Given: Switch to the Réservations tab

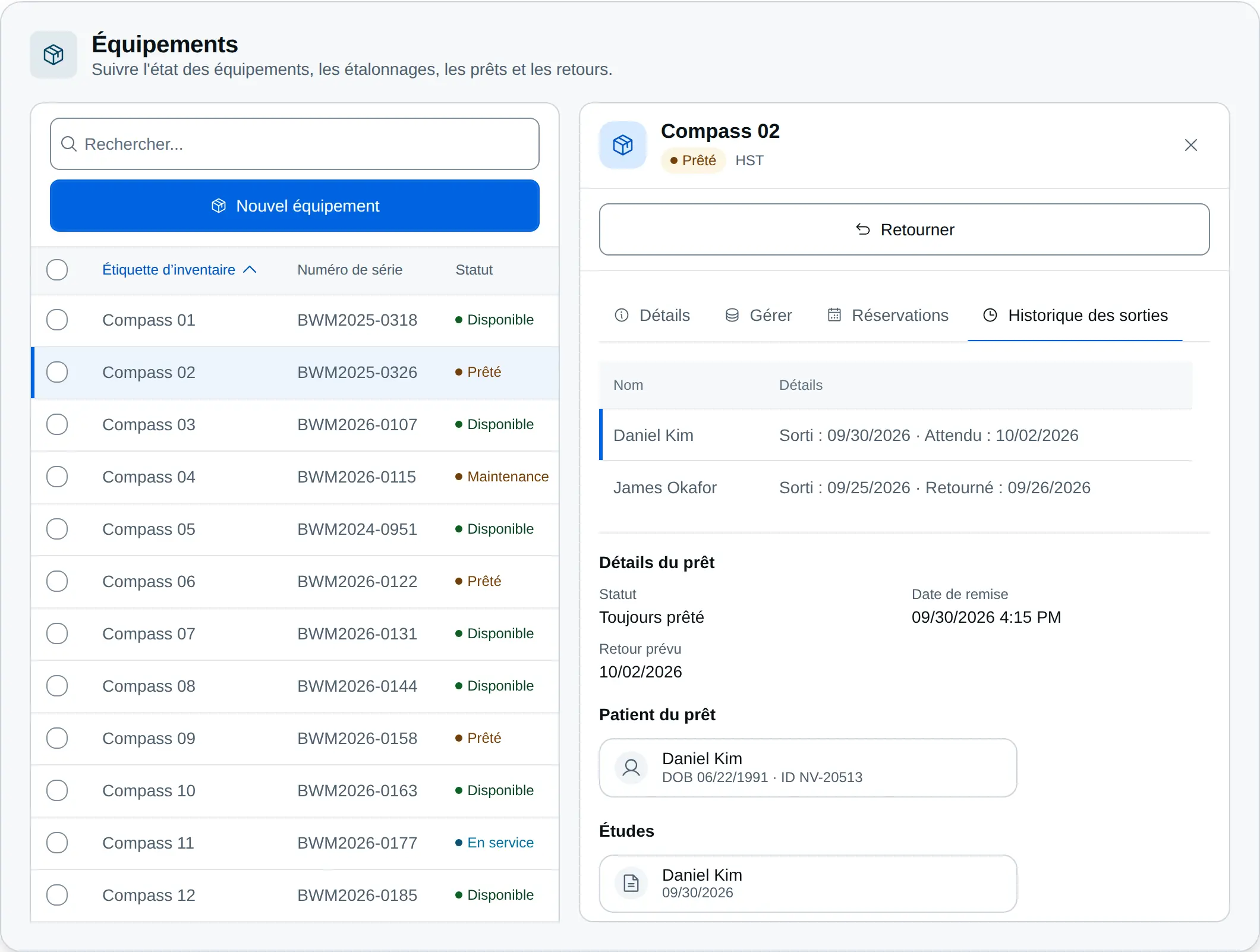Looking at the screenshot, I should coord(888,316).
